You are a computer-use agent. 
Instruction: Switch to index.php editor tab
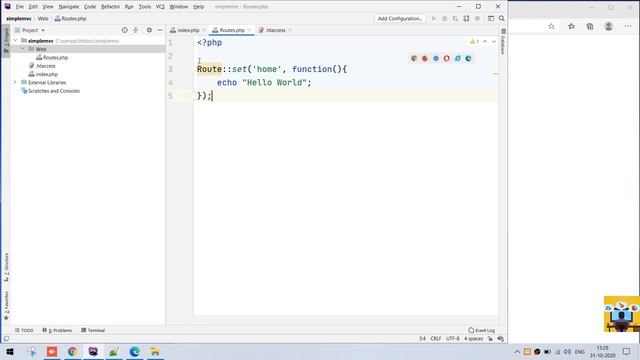[188, 30]
